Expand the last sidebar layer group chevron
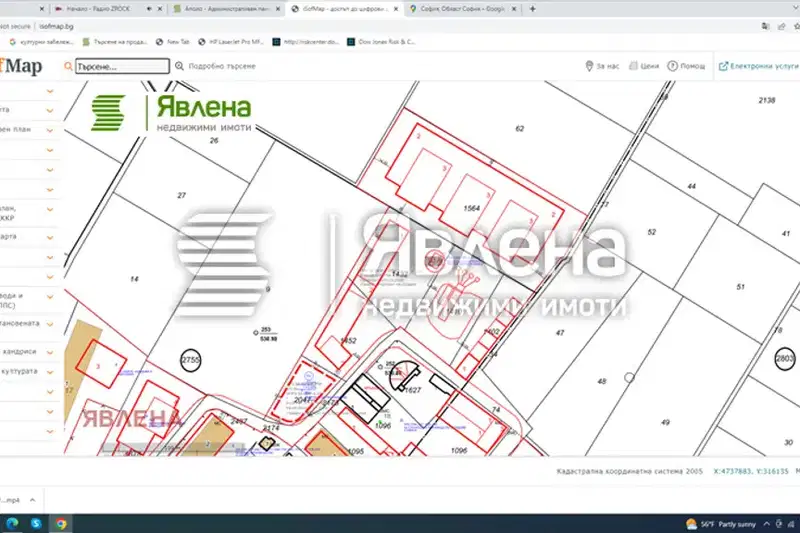The width and height of the screenshot is (800, 533). coord(50,432)
